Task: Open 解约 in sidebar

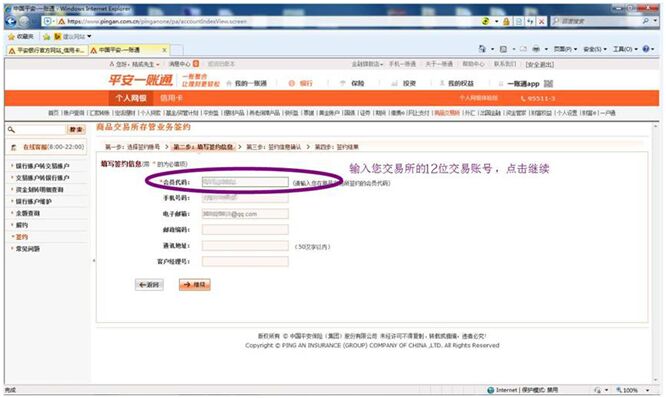Action: coord(22,225)
